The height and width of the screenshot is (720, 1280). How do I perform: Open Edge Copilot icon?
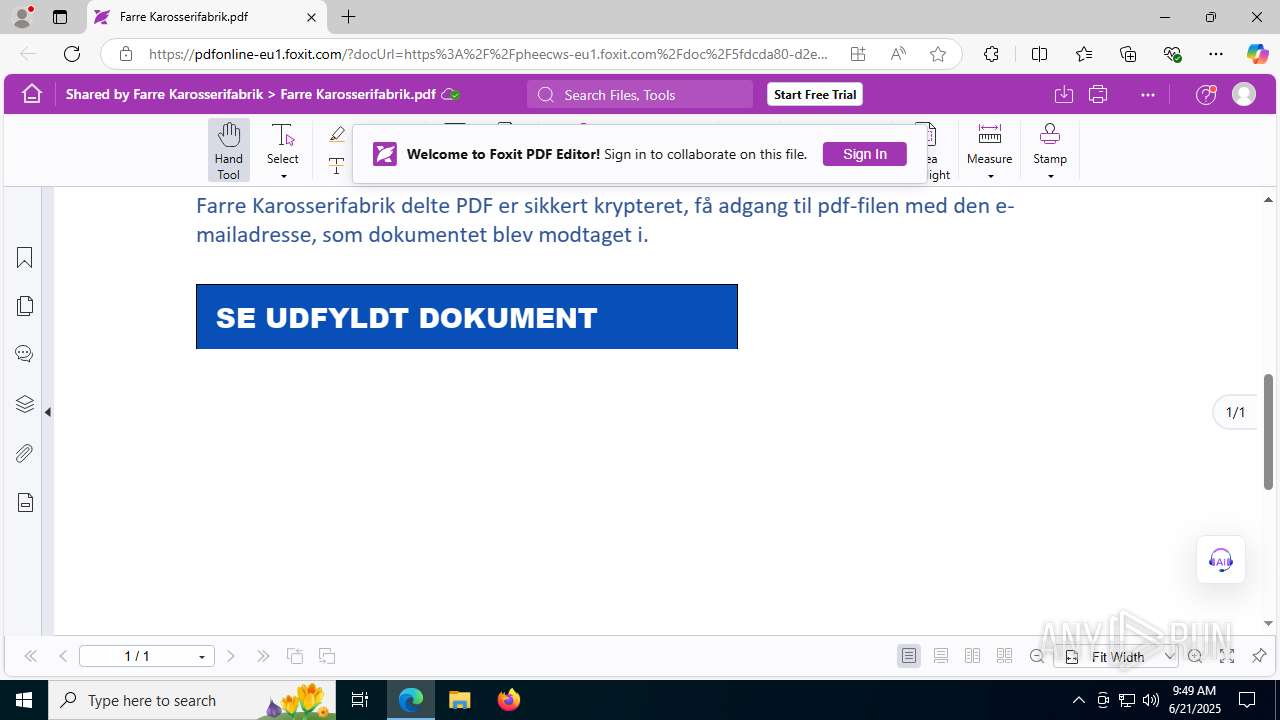(1257, 54)
